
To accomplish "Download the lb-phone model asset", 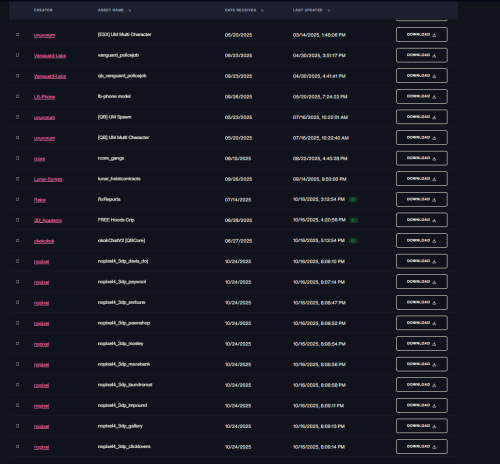I will pyautogui.click(x=422, y=96).
